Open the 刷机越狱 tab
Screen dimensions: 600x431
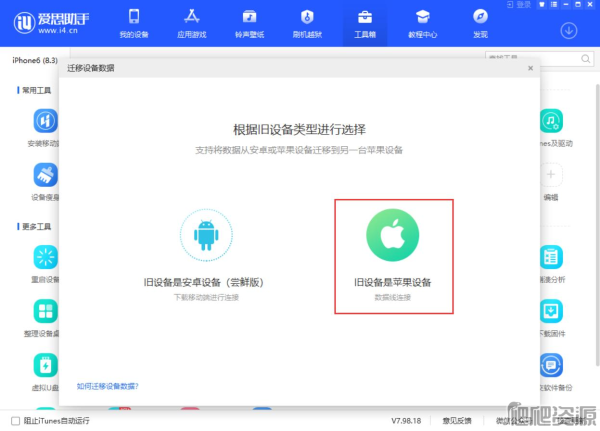tap(307, 24)
